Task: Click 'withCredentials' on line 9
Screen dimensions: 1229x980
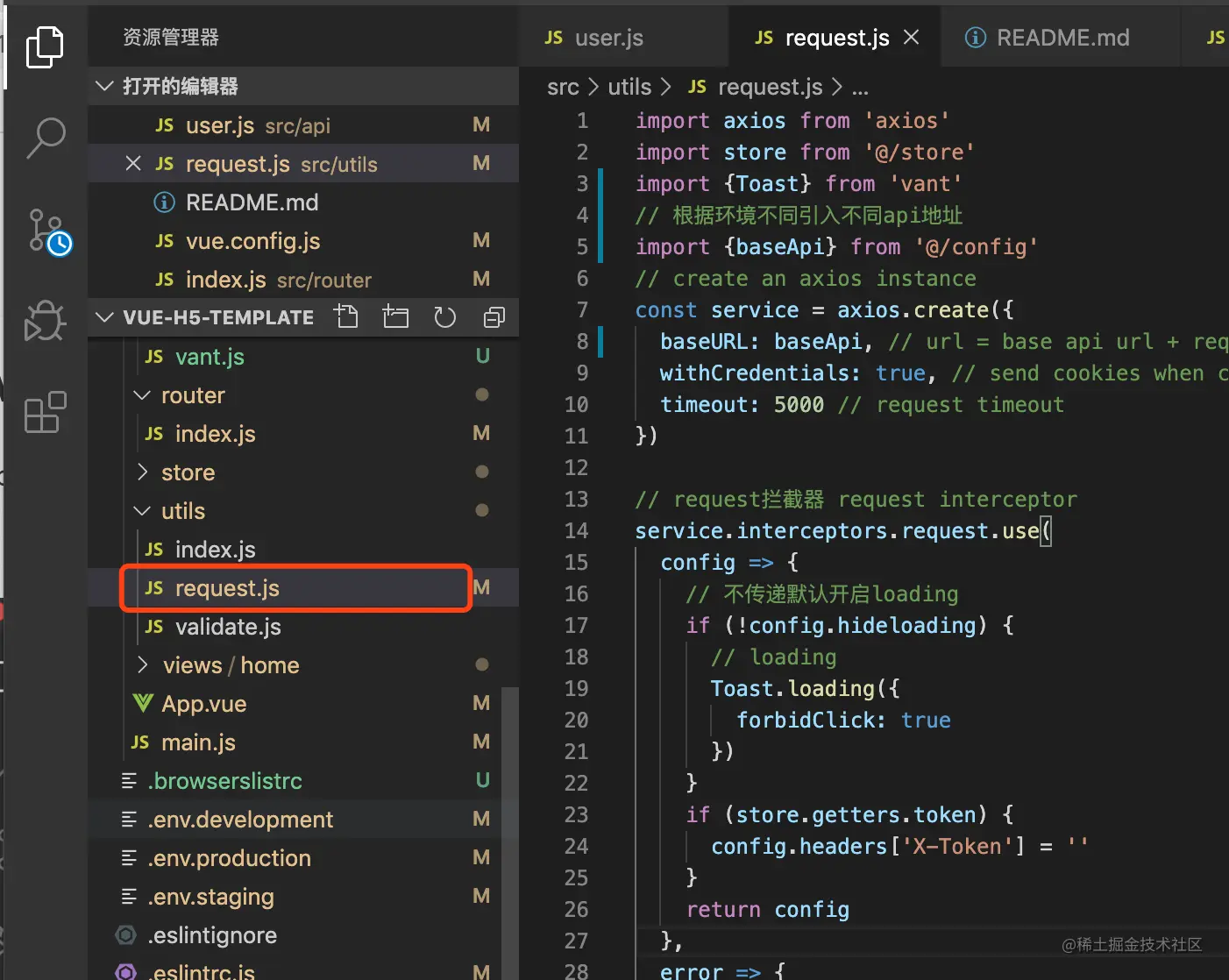Action: 754,373
